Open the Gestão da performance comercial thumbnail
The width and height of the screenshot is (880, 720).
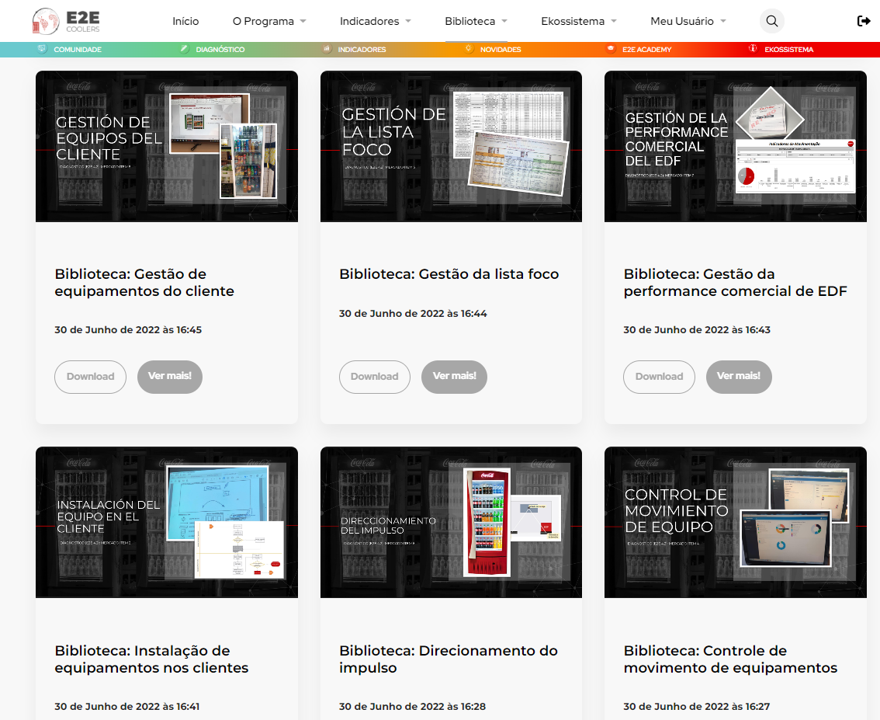coord(735,145)
